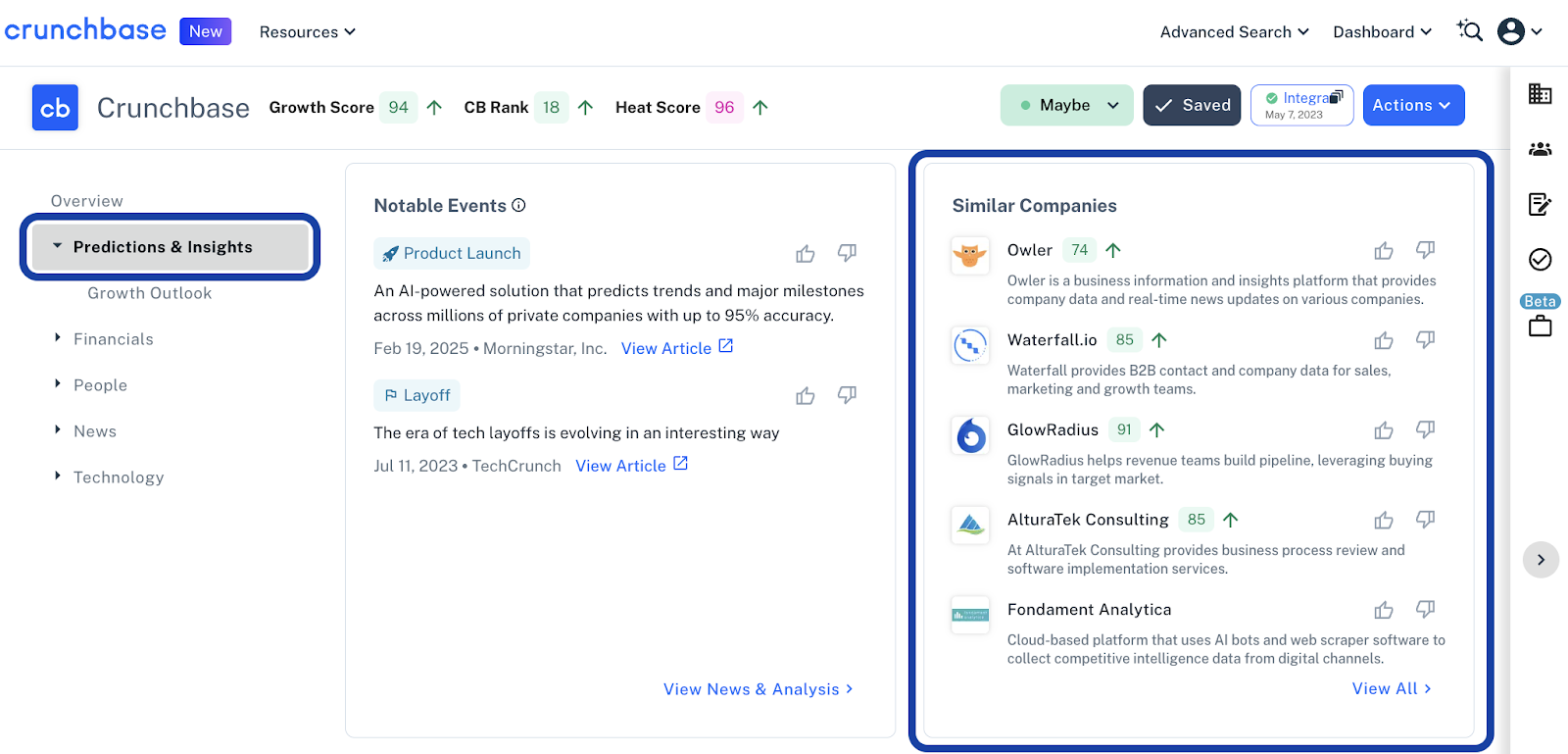
Task: Open the GlowRadius company name link
Action: 1053,429
